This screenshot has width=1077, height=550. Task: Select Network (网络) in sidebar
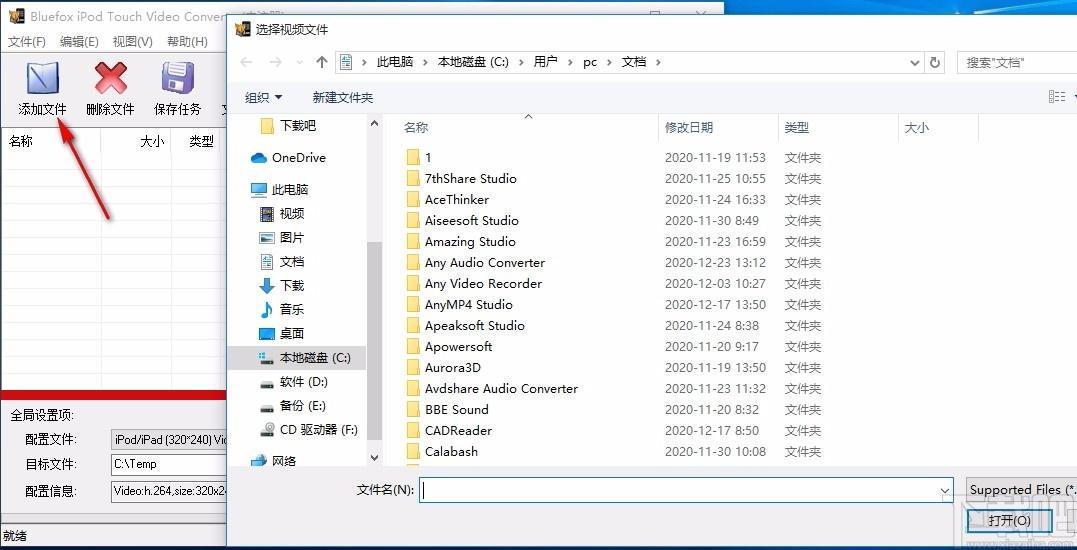pyautogui.click(x=274, y=461)
